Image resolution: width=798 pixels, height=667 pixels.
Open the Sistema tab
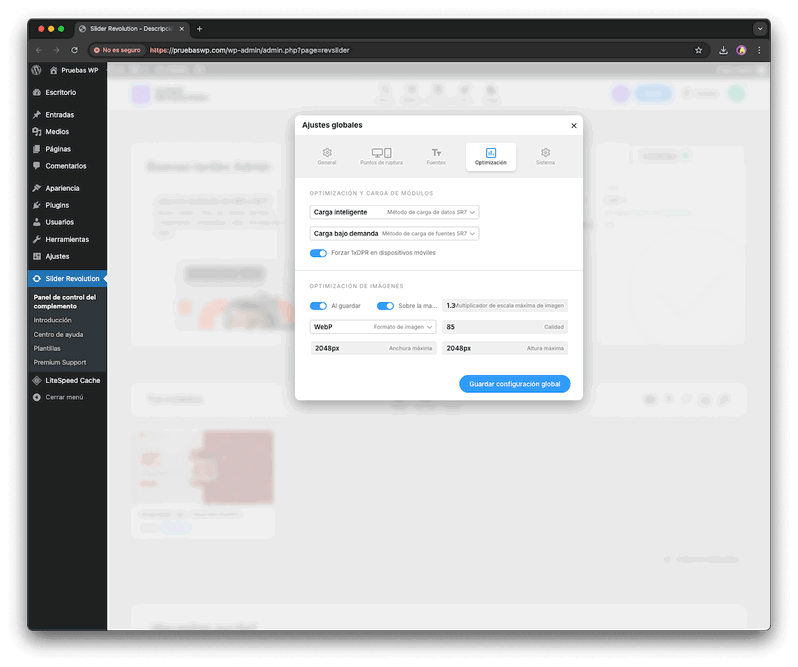(545, 156)
